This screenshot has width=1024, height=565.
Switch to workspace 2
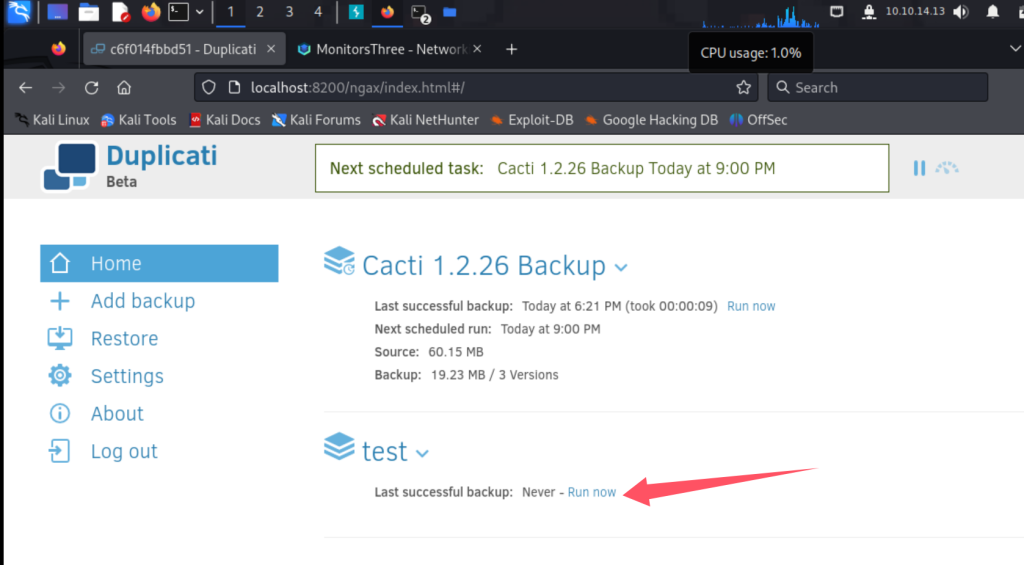[260, 12]
